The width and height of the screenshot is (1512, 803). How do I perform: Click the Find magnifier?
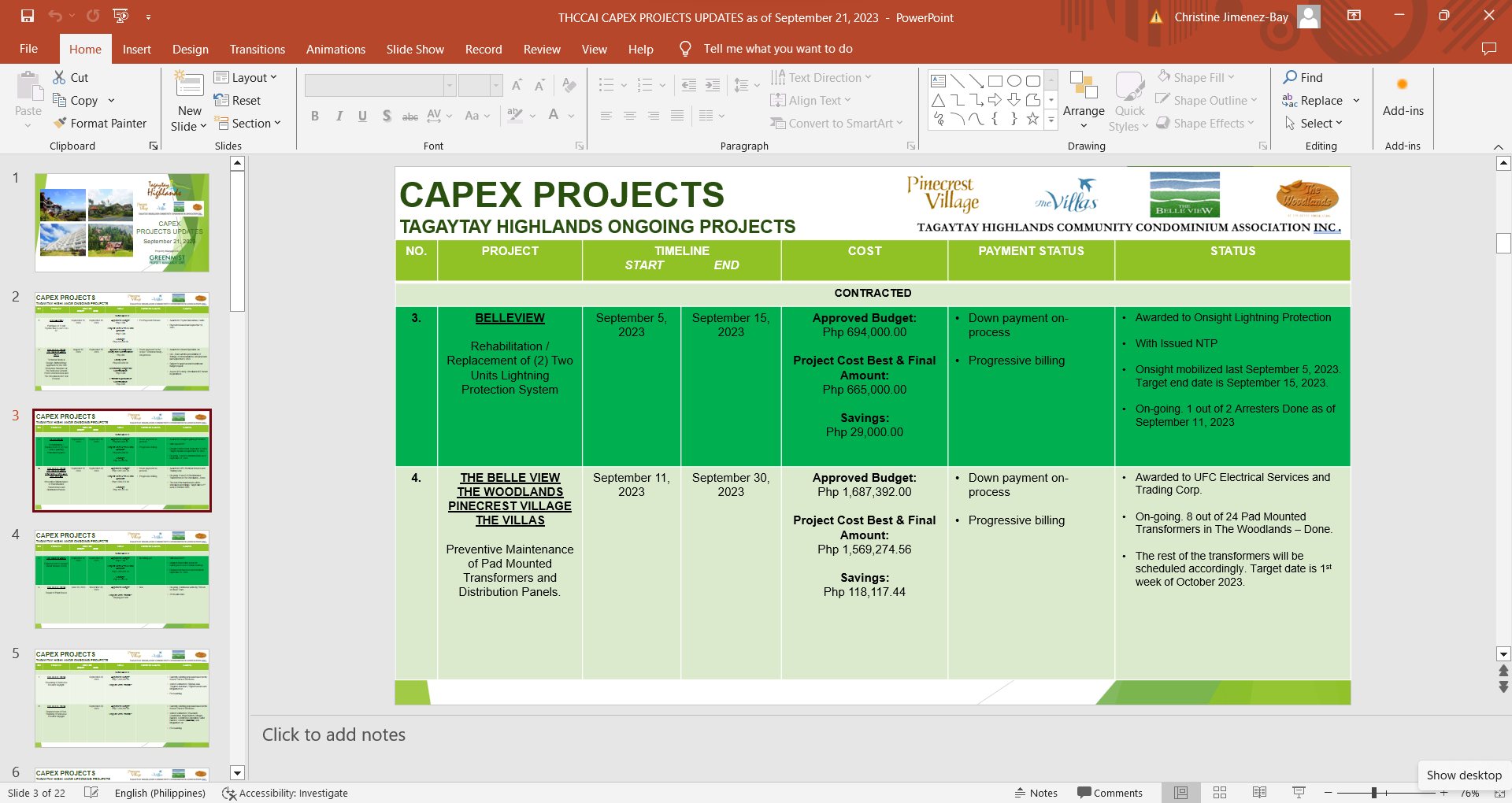[x=1303, y=77]
